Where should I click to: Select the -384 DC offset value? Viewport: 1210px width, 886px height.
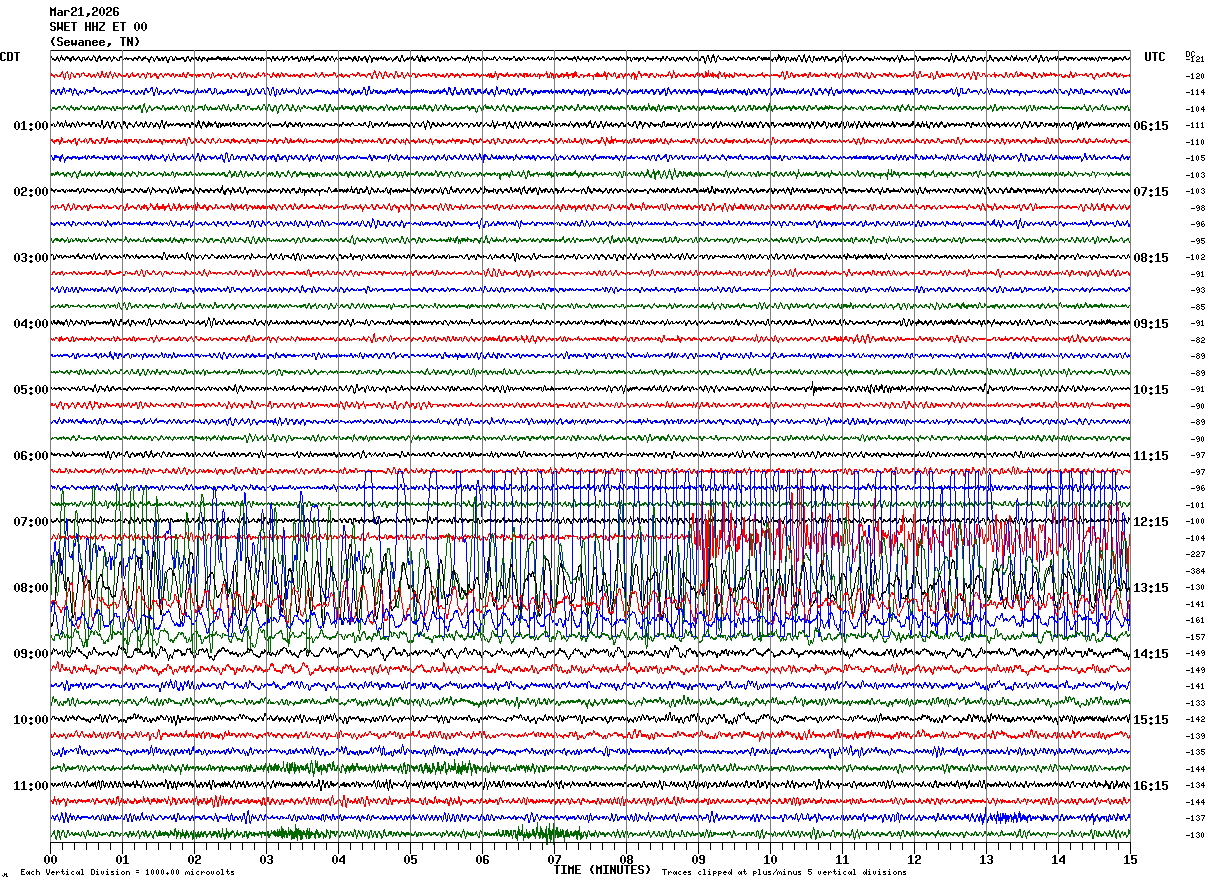pos(1195,571)
